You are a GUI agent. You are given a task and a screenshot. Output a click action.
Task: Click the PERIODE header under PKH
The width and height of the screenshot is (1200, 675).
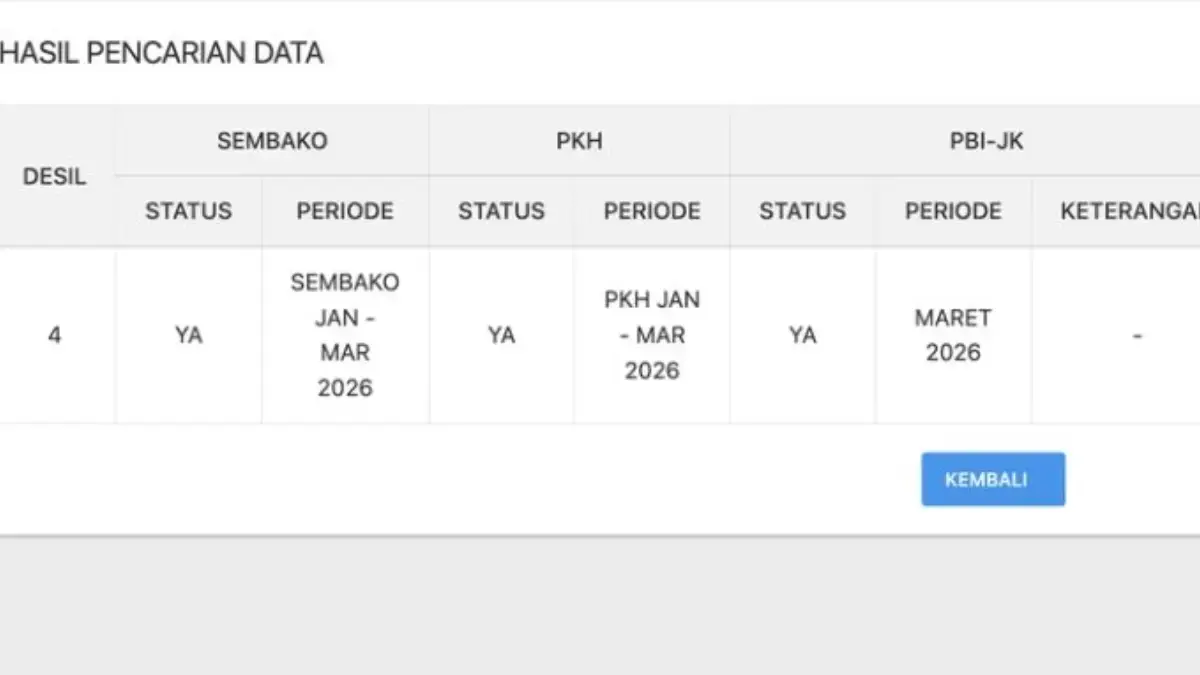(x=651, y=211)
